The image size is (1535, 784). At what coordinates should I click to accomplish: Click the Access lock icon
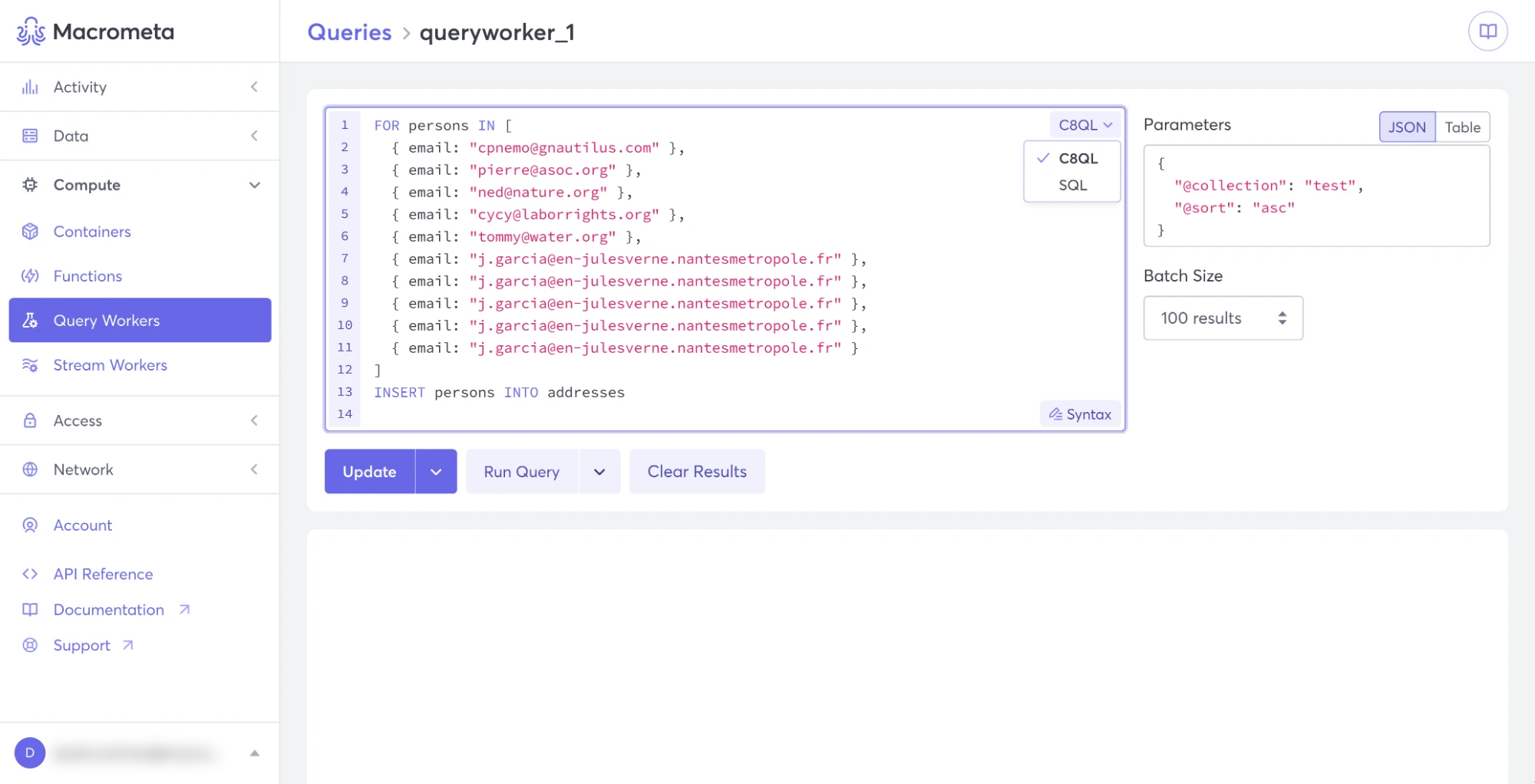[30, 420]
